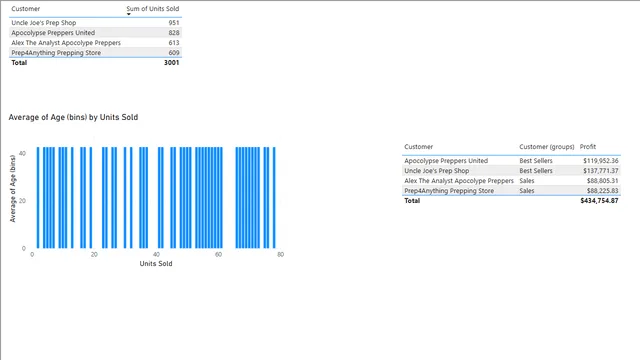This screenshot has height=360, width=640.
Task: Click the Average of Age (bins) axis title
Action: [13, 189]
